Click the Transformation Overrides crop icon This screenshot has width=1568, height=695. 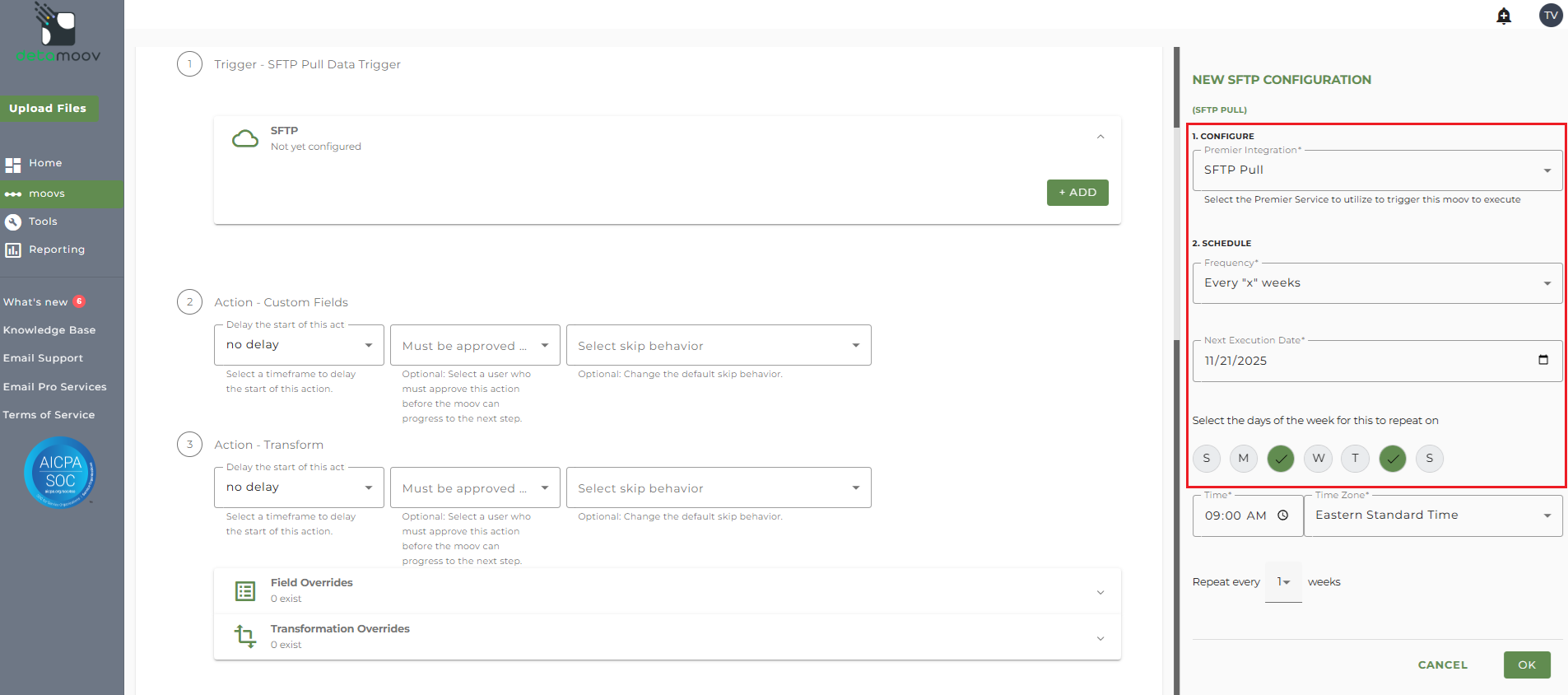(x=244, y=636)
